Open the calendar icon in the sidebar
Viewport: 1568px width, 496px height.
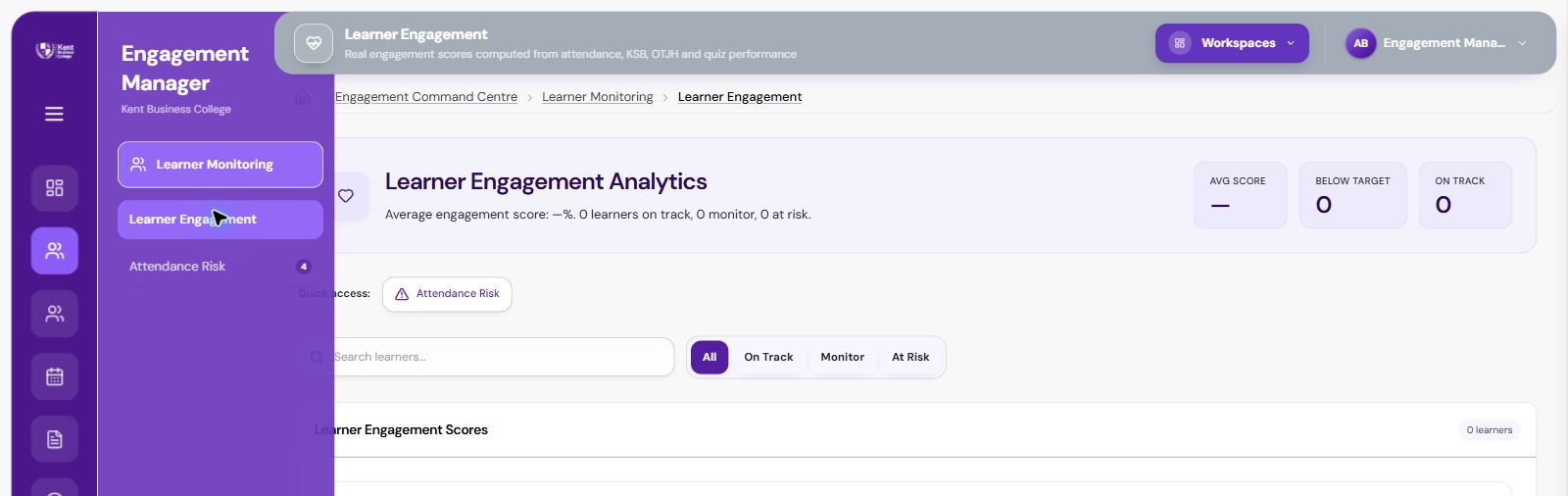(x=55, y=376)
